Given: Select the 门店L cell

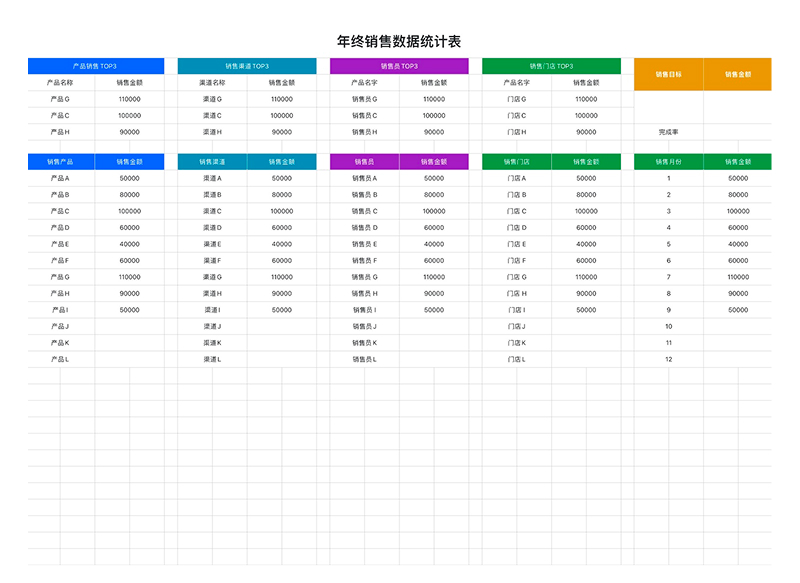Looking at the screenshot, I should [x=516, y=359].
